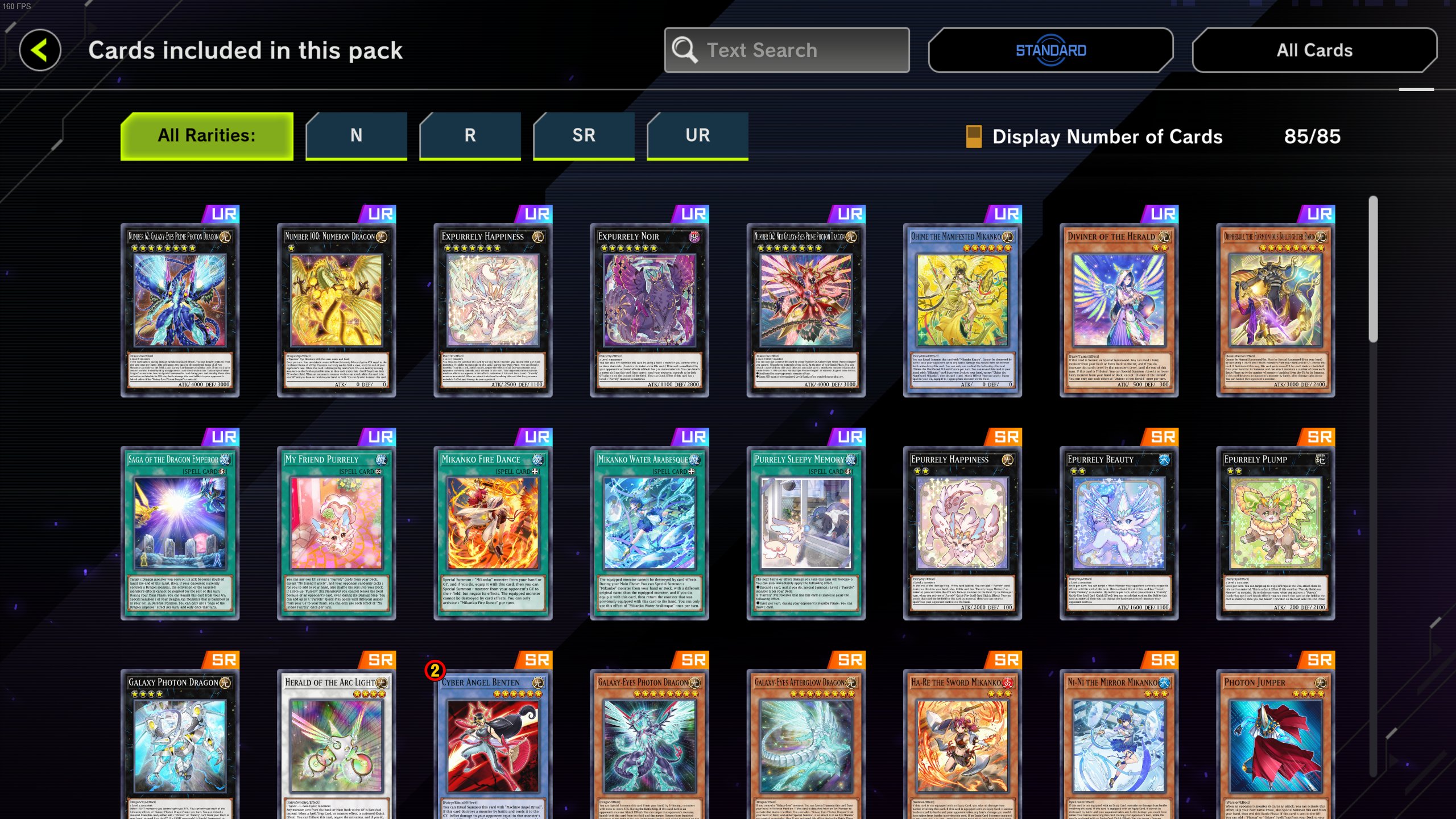Focus the Text Search input field

click(787, 50)
